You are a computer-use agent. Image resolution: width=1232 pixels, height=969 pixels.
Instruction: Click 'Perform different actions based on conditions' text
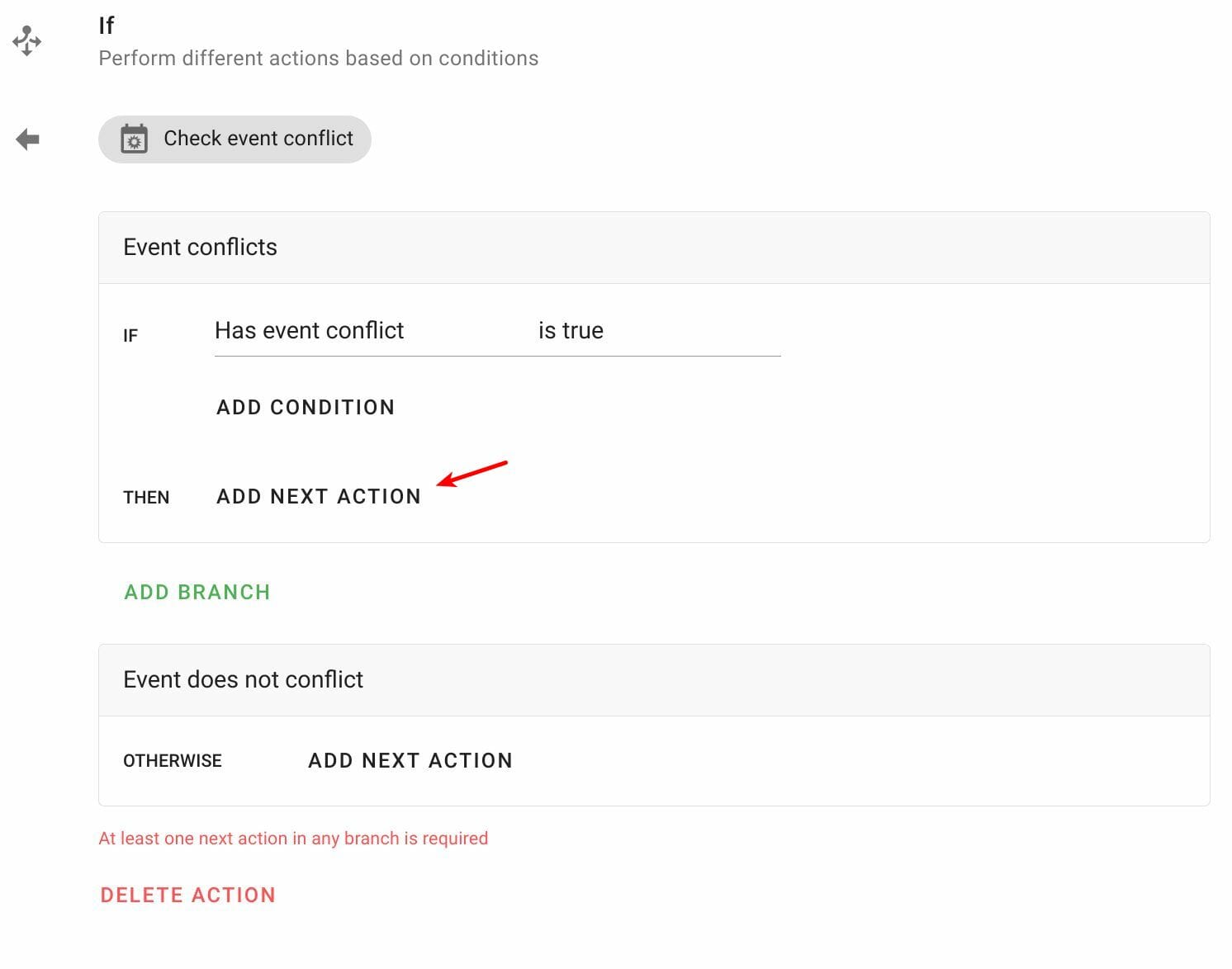point(319,59)
